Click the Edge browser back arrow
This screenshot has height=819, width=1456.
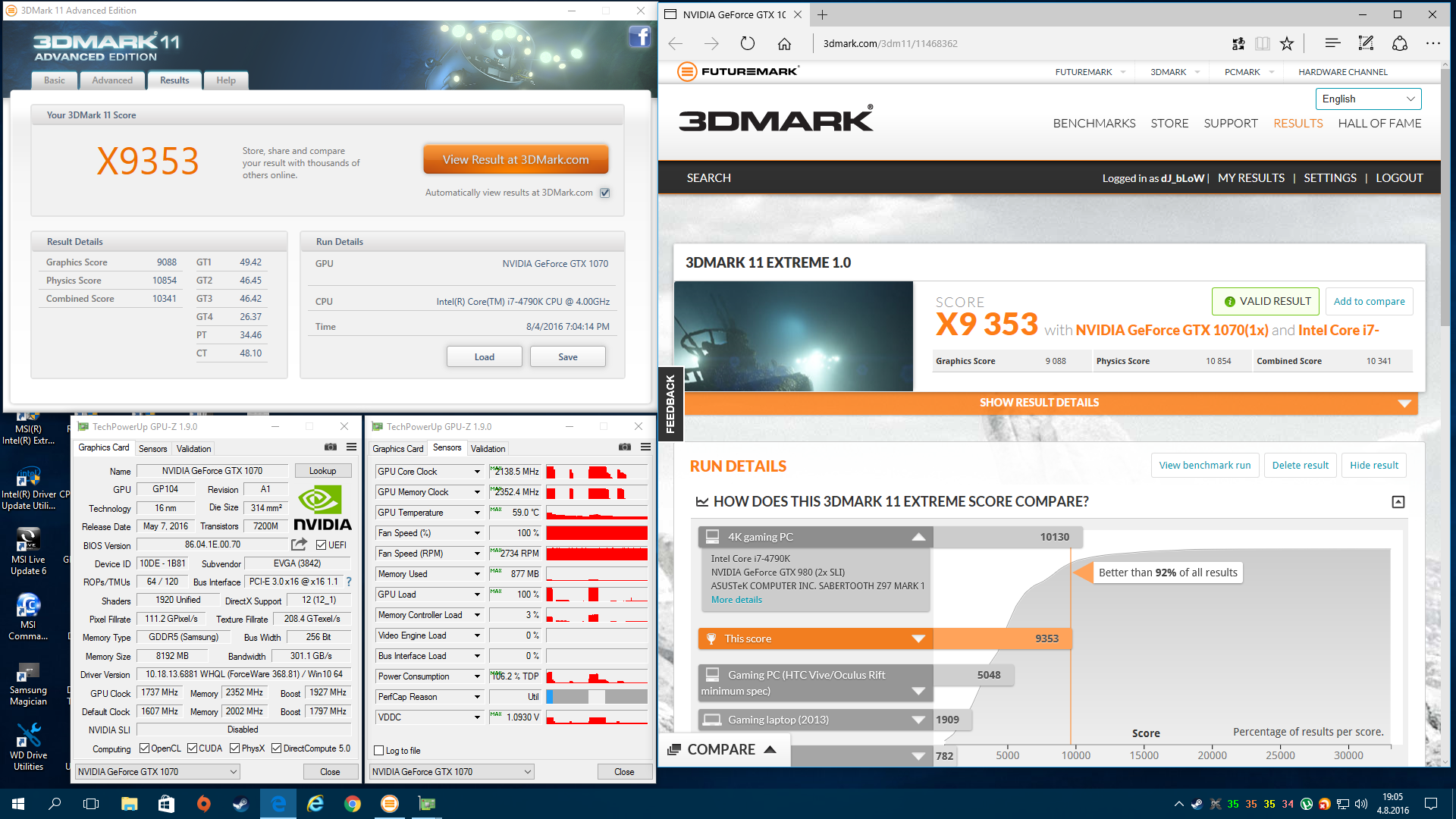[x=676, y=43]
